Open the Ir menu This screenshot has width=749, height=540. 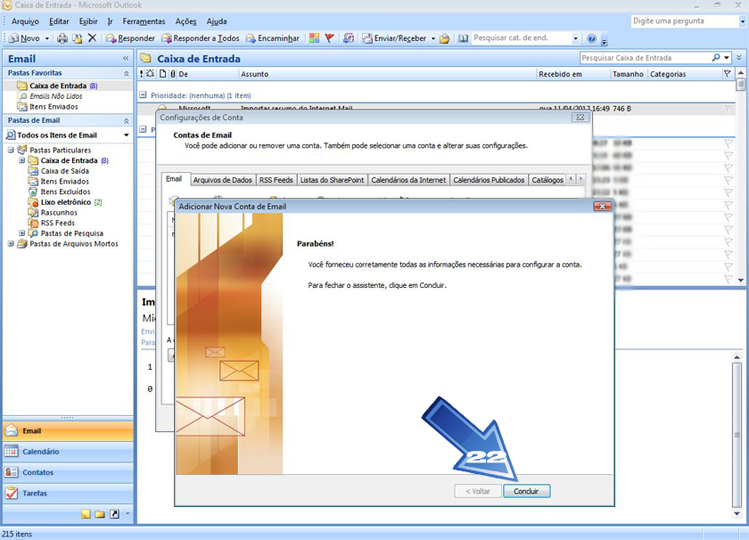tap(110, 22)
